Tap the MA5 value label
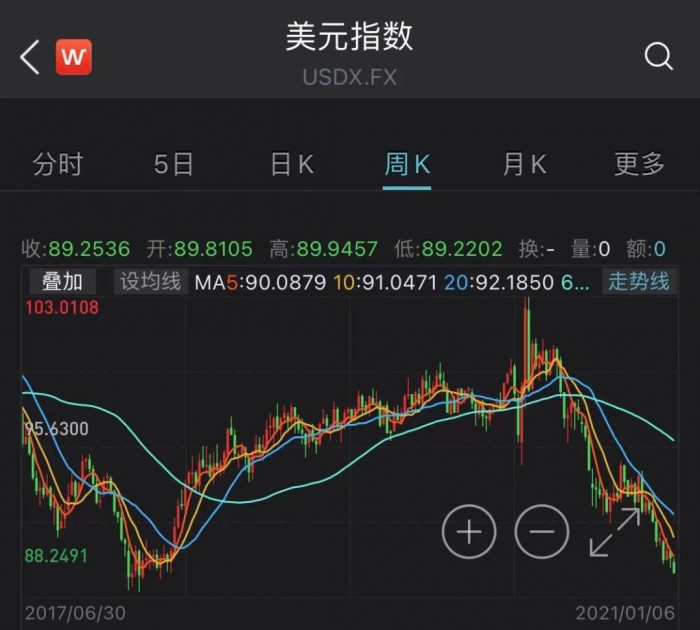 tap(260, 282)
